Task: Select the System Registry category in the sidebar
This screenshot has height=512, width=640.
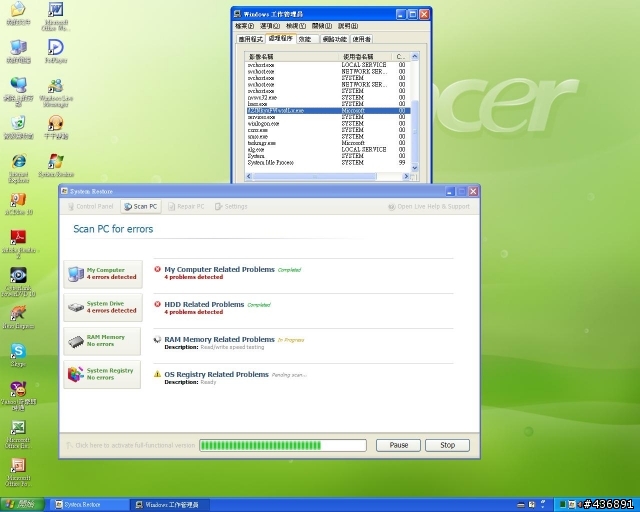Action: click(102, 374)
